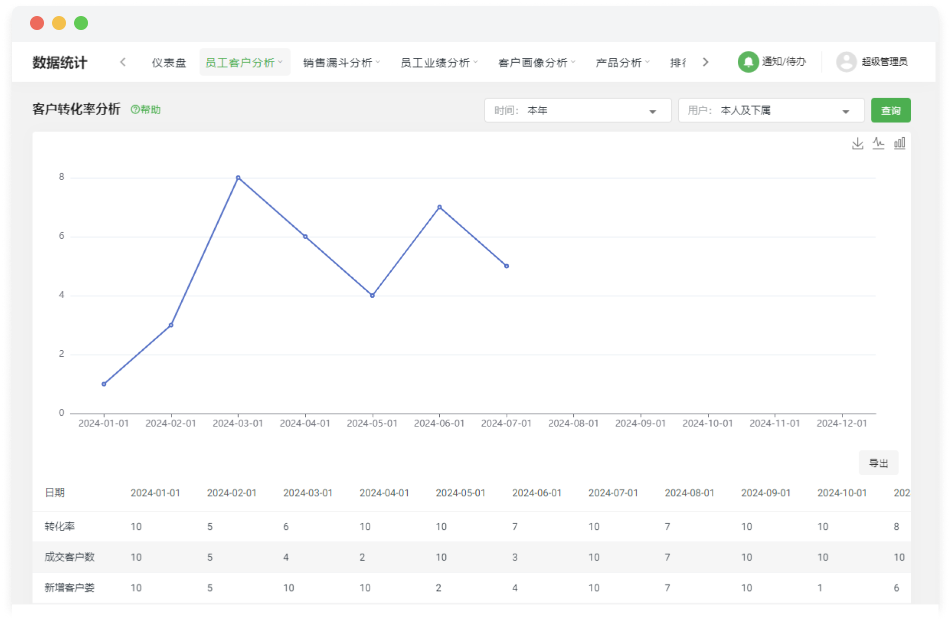Download the chart as an image
The height and width of the screenshot is (632, 949).
[857, 143]
